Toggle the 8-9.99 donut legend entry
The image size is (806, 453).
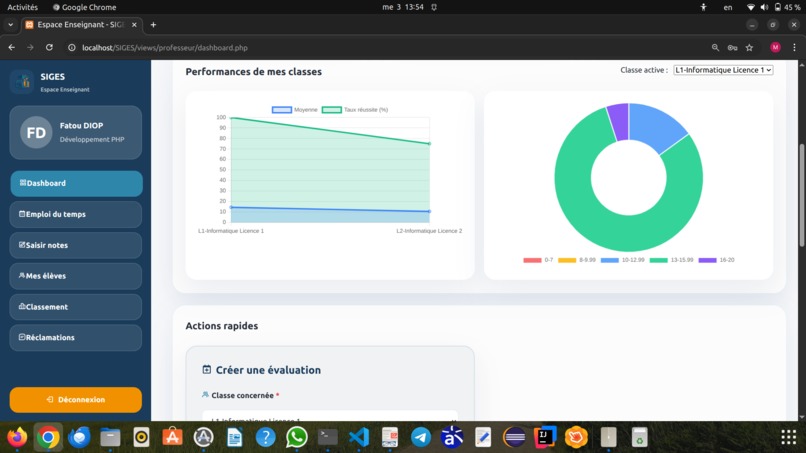[x=577, y=260]
